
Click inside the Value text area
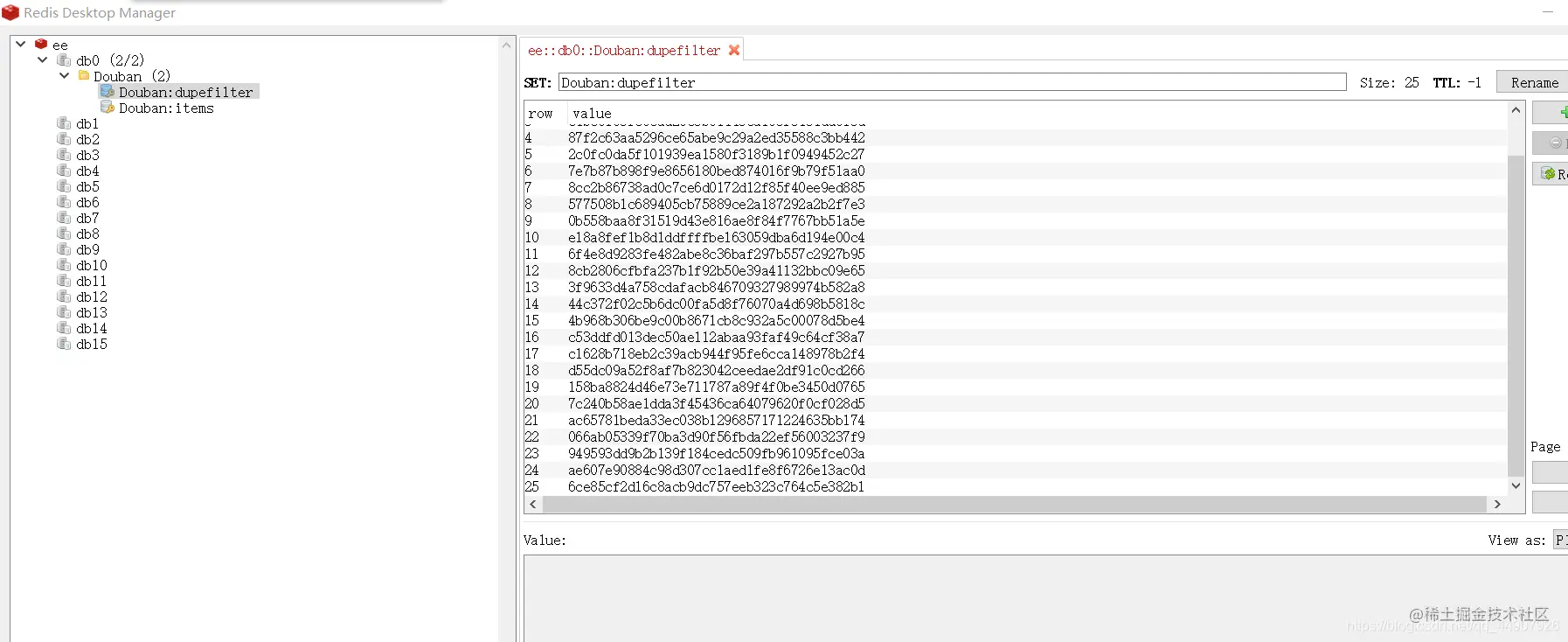1045,598
